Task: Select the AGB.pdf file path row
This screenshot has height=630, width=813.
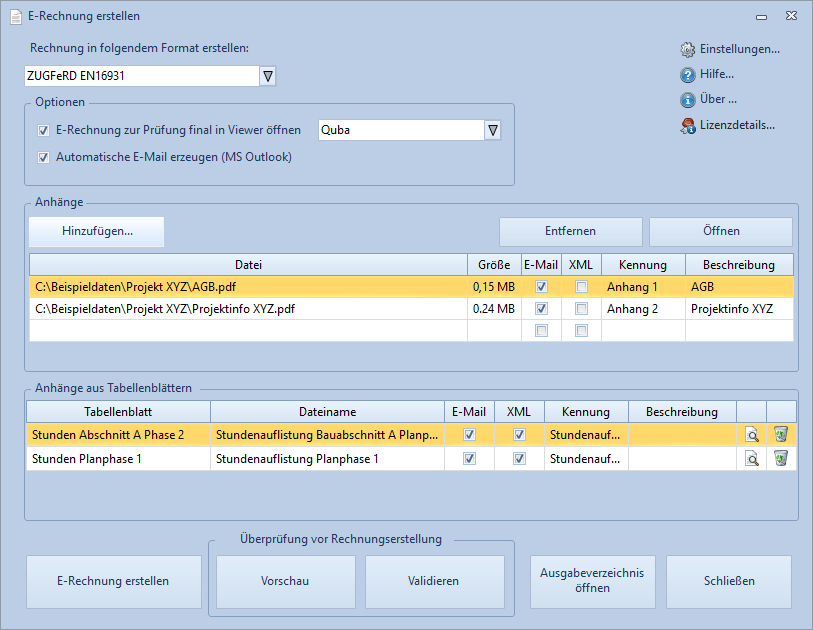Action: pyautogui.click(x=248, y=287)
